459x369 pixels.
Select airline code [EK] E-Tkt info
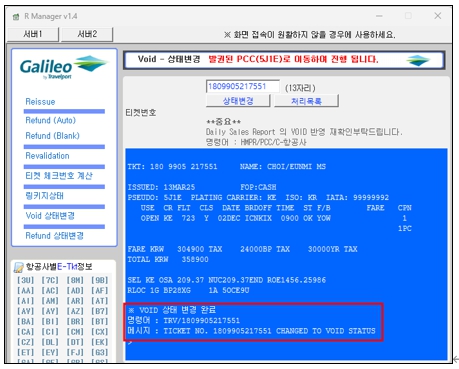click(100, 342)
